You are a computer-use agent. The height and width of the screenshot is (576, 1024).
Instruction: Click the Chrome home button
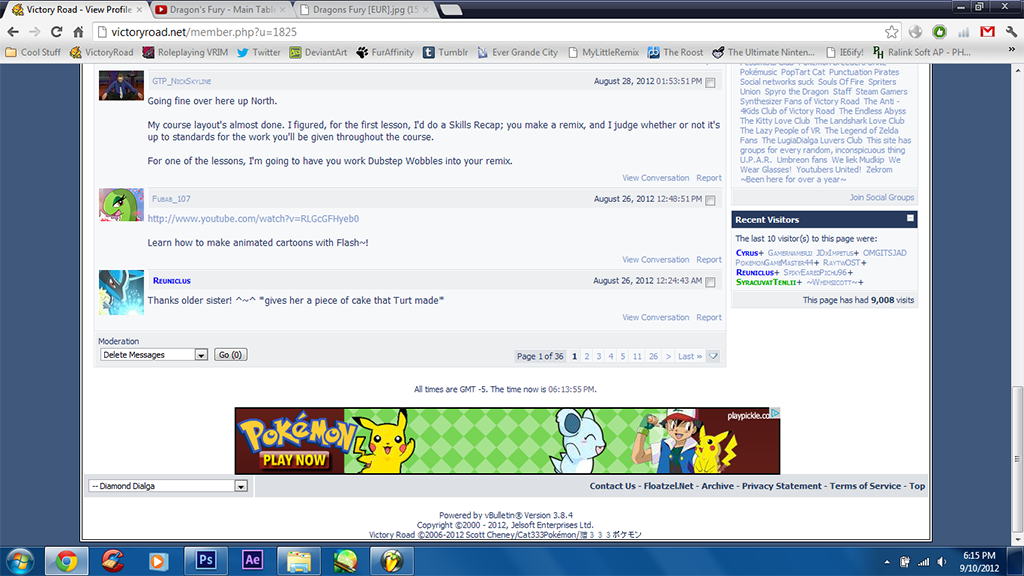coord(78,32)
